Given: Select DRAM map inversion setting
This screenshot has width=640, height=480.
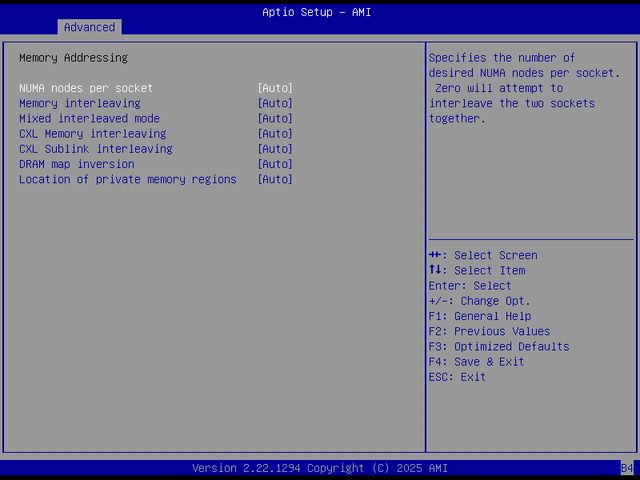Looking at the screenshot, I should click(x=77, y=164).
